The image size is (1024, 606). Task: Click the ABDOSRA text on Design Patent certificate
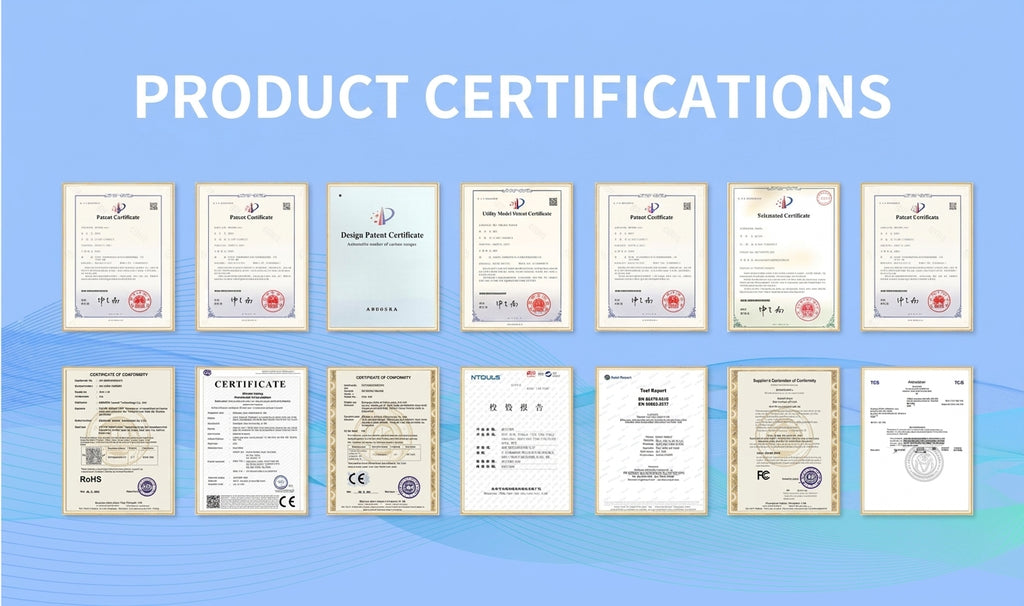(382, 309)
